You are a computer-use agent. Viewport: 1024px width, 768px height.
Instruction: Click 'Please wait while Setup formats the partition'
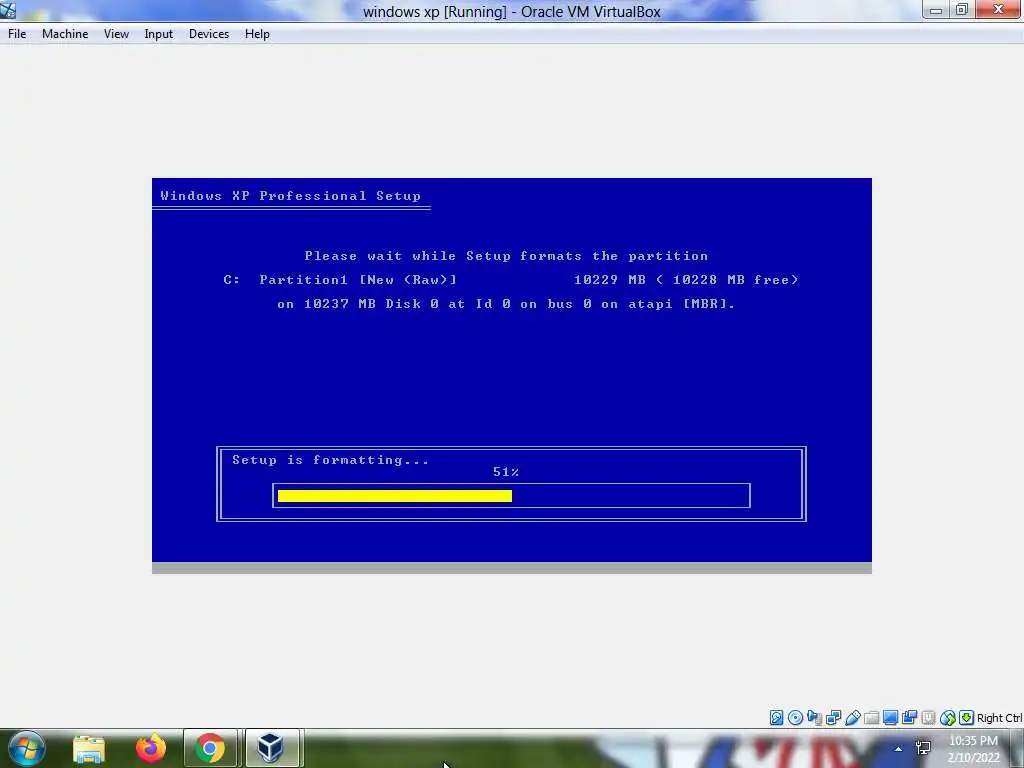(506, 256)
